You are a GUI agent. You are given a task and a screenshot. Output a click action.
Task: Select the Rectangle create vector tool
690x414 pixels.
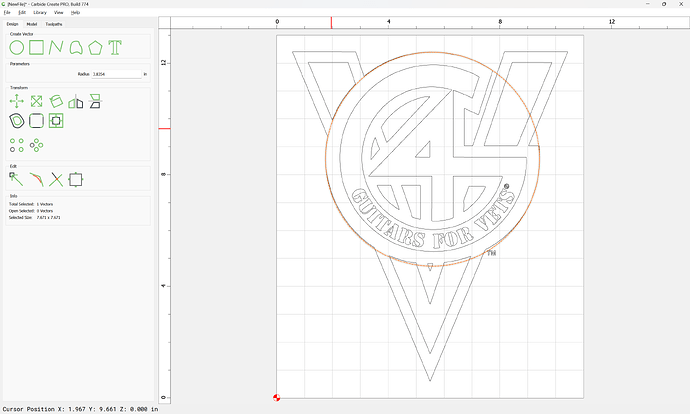(x=36, y=47)
